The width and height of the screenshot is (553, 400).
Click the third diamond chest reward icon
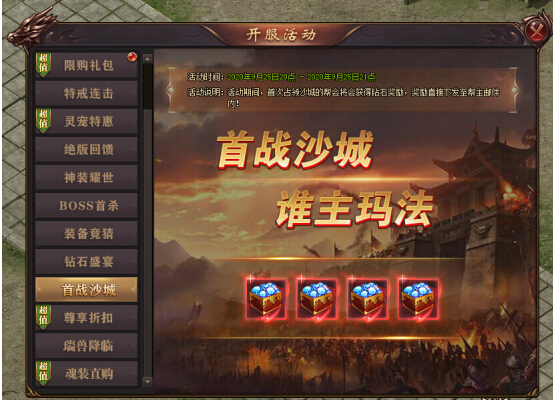tap(367, 299)
